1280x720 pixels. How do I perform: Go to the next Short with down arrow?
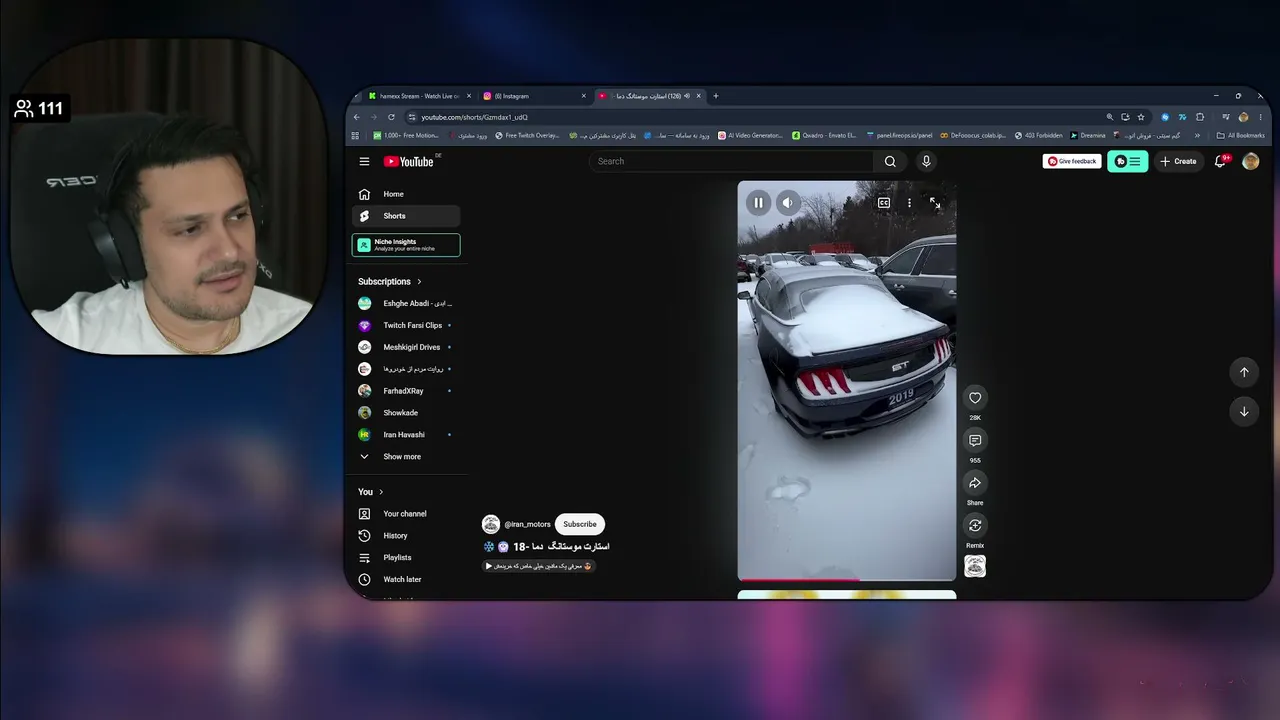(x=1244, y=411)
